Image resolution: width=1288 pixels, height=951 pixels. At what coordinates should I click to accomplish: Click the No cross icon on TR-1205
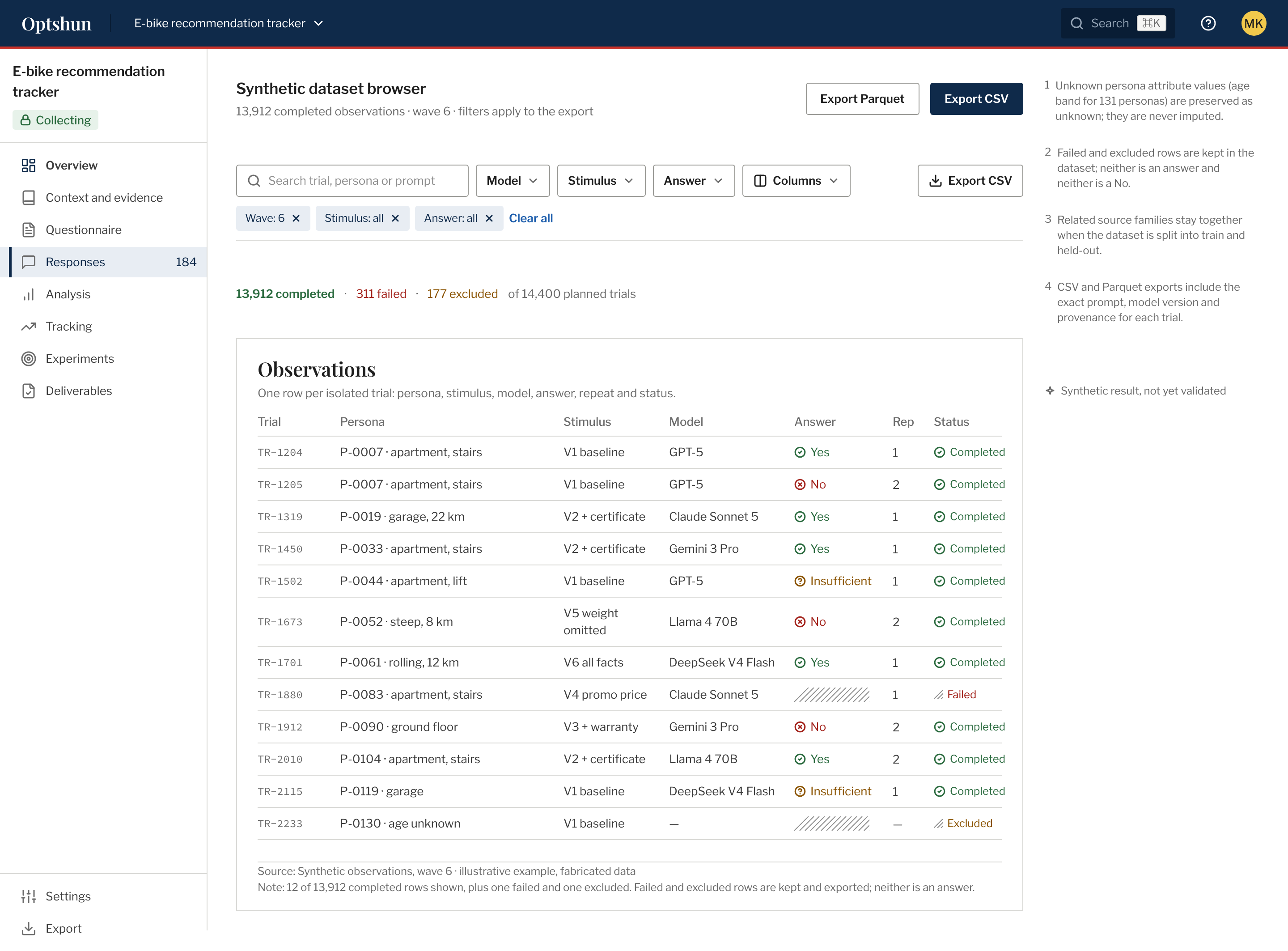(800, 485)
